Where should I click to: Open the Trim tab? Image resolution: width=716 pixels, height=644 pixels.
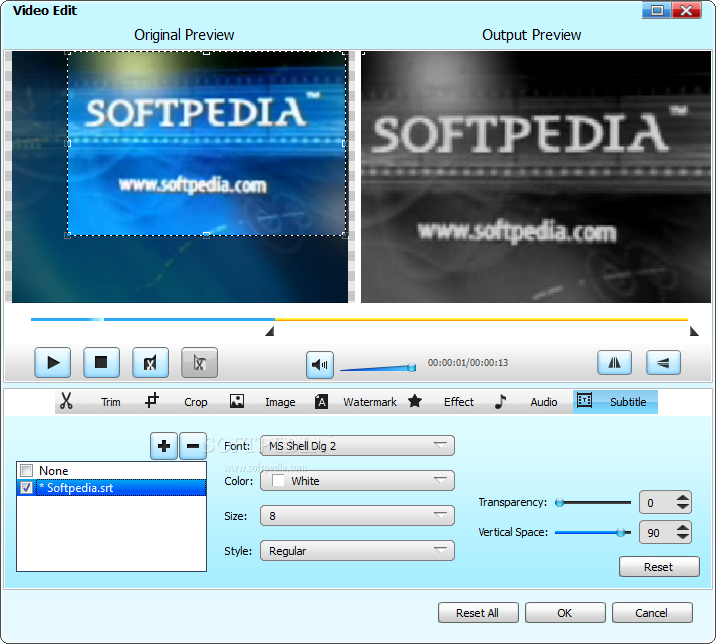point(111,402)
